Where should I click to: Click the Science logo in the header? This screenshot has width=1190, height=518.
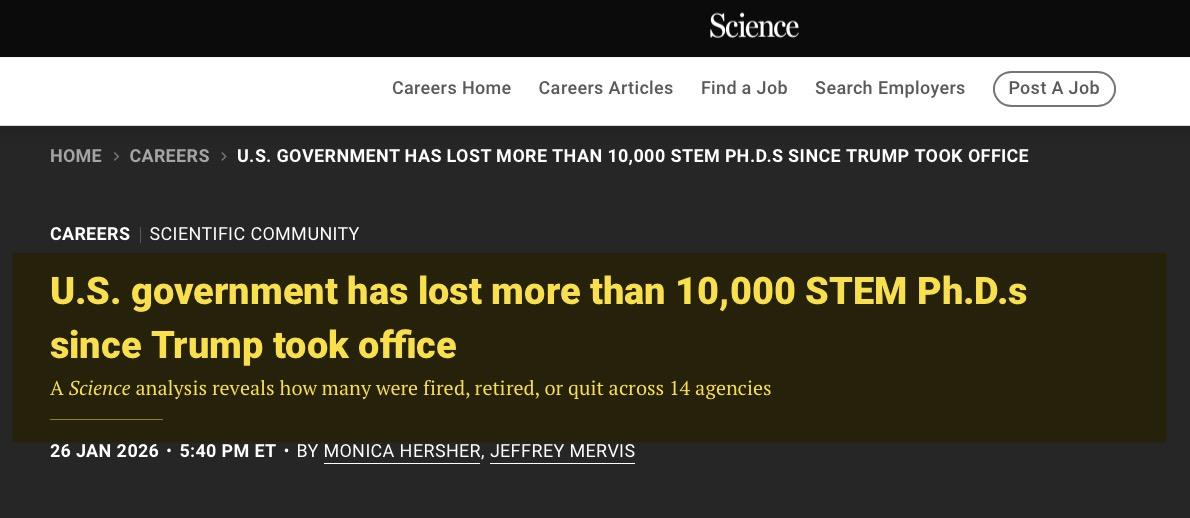click(754, 26)
